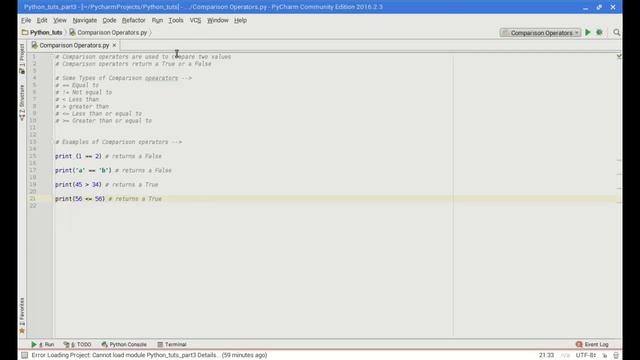Click the Python_tuts breadcrumb folder
This screenshot has height=360, width=640.
pyautogui.click(x=42, y=33)
